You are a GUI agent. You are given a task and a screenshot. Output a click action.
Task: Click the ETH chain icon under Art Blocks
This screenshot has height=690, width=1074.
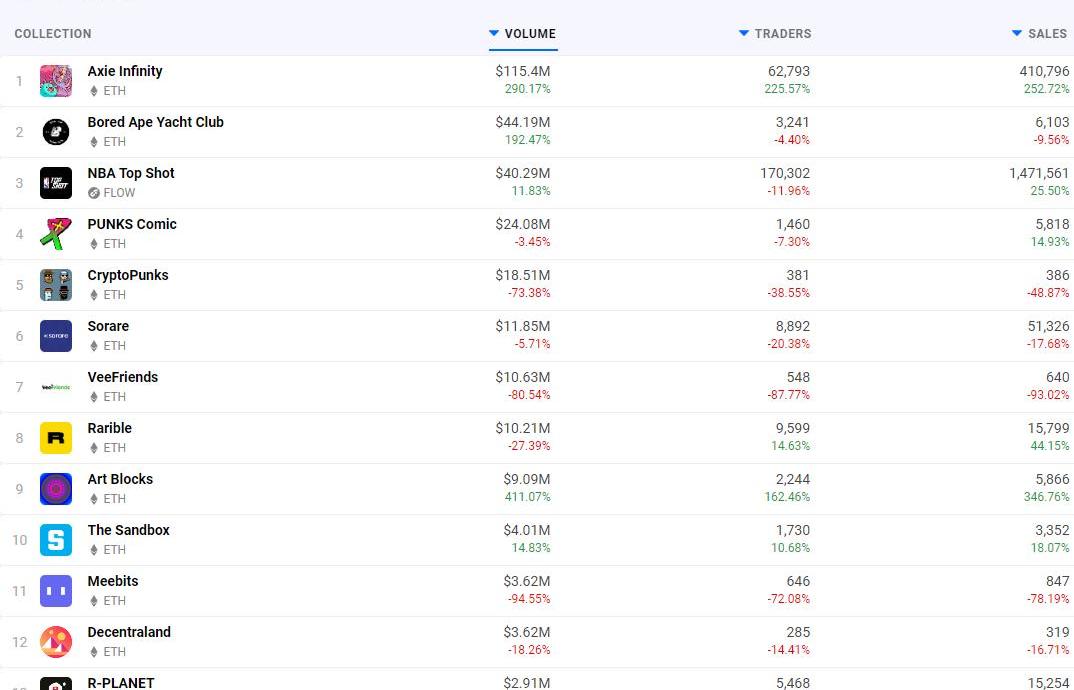tap(94, 499)
